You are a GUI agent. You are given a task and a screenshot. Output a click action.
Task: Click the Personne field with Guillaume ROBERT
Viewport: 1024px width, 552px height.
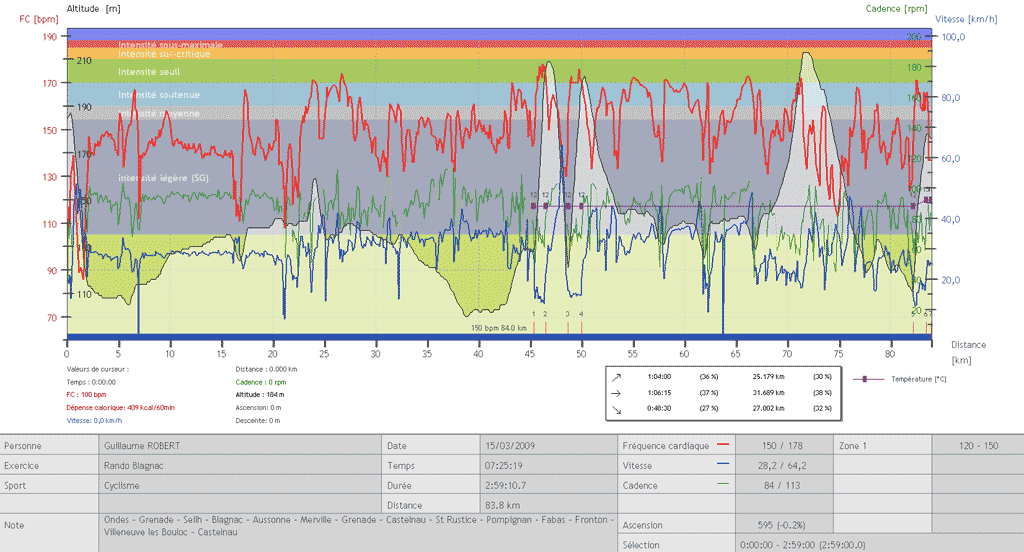[x=240, y=445]
